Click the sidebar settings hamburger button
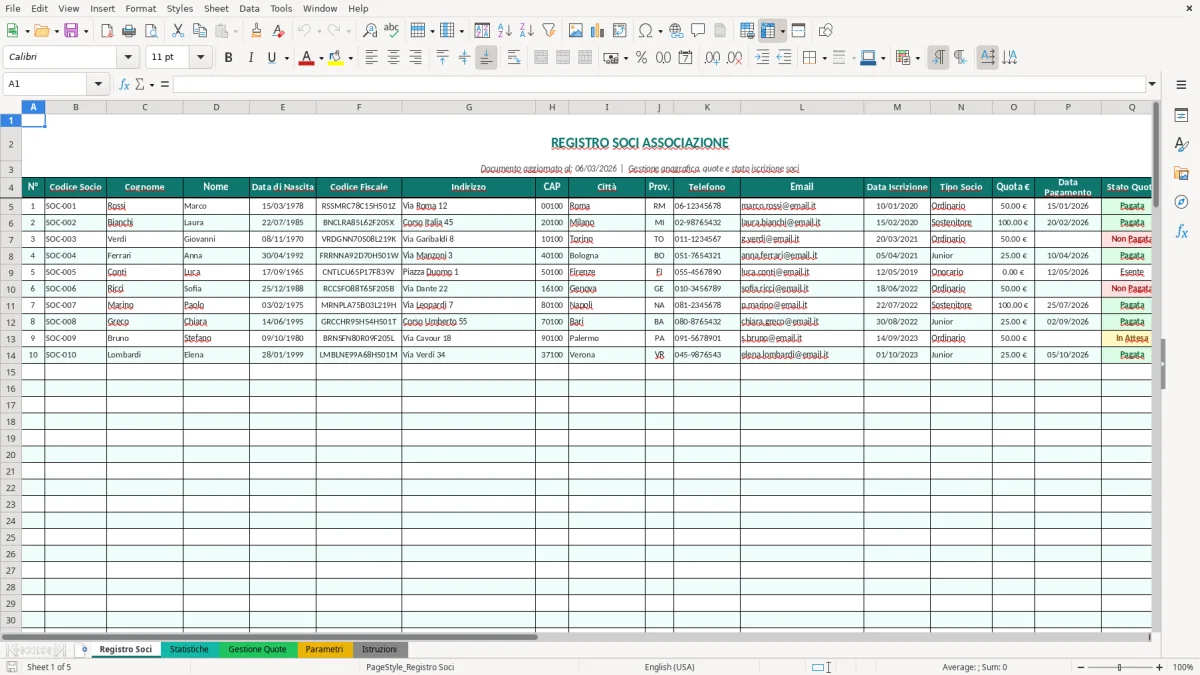The width and height of the screenshot is (1200, 675). pos(1181,85)
